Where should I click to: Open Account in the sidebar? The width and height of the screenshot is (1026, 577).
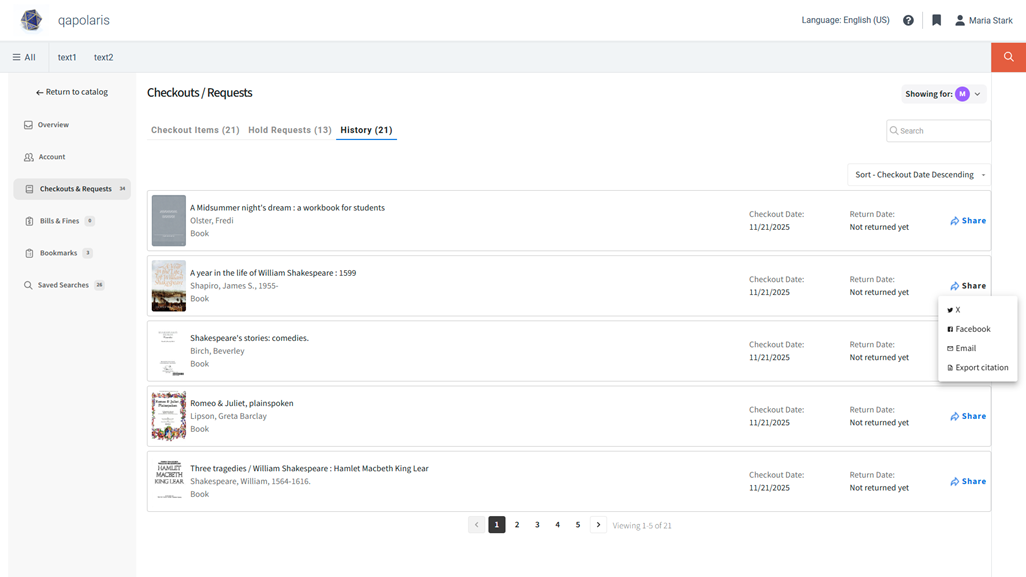pos(44,157)
